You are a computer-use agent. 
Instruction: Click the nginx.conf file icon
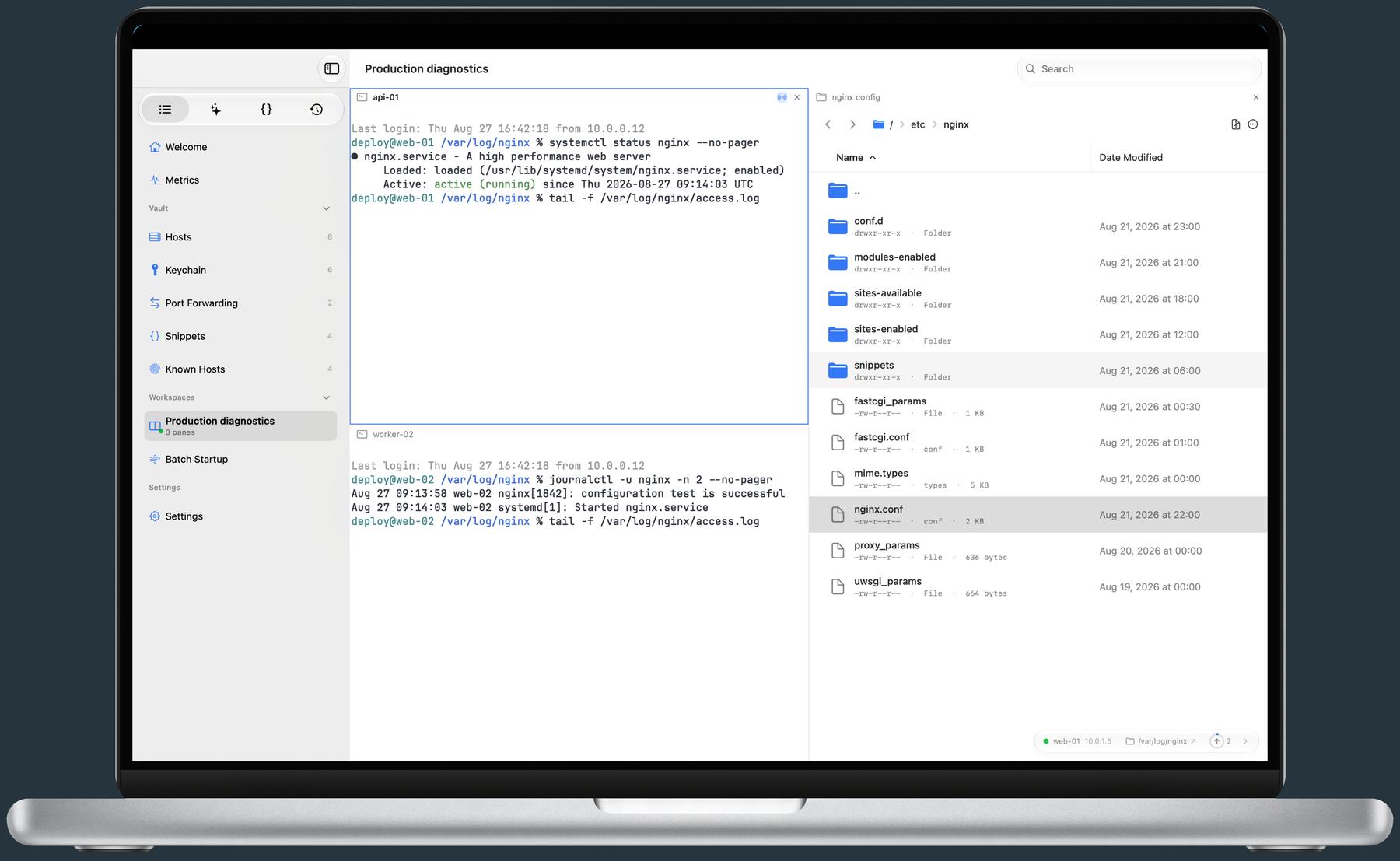click(838, 515)
